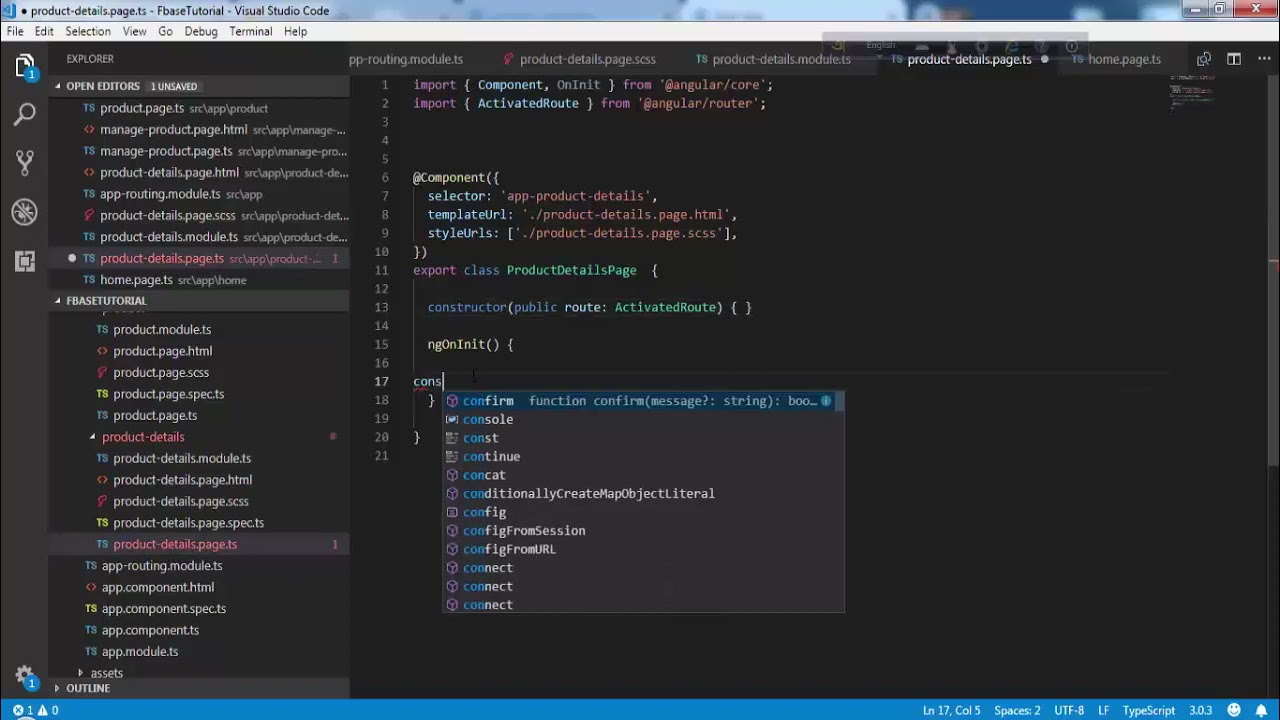This screenshot has width=1280, height=720.
Task: Click the ngOnInit() method line
Action: [470, 344]
